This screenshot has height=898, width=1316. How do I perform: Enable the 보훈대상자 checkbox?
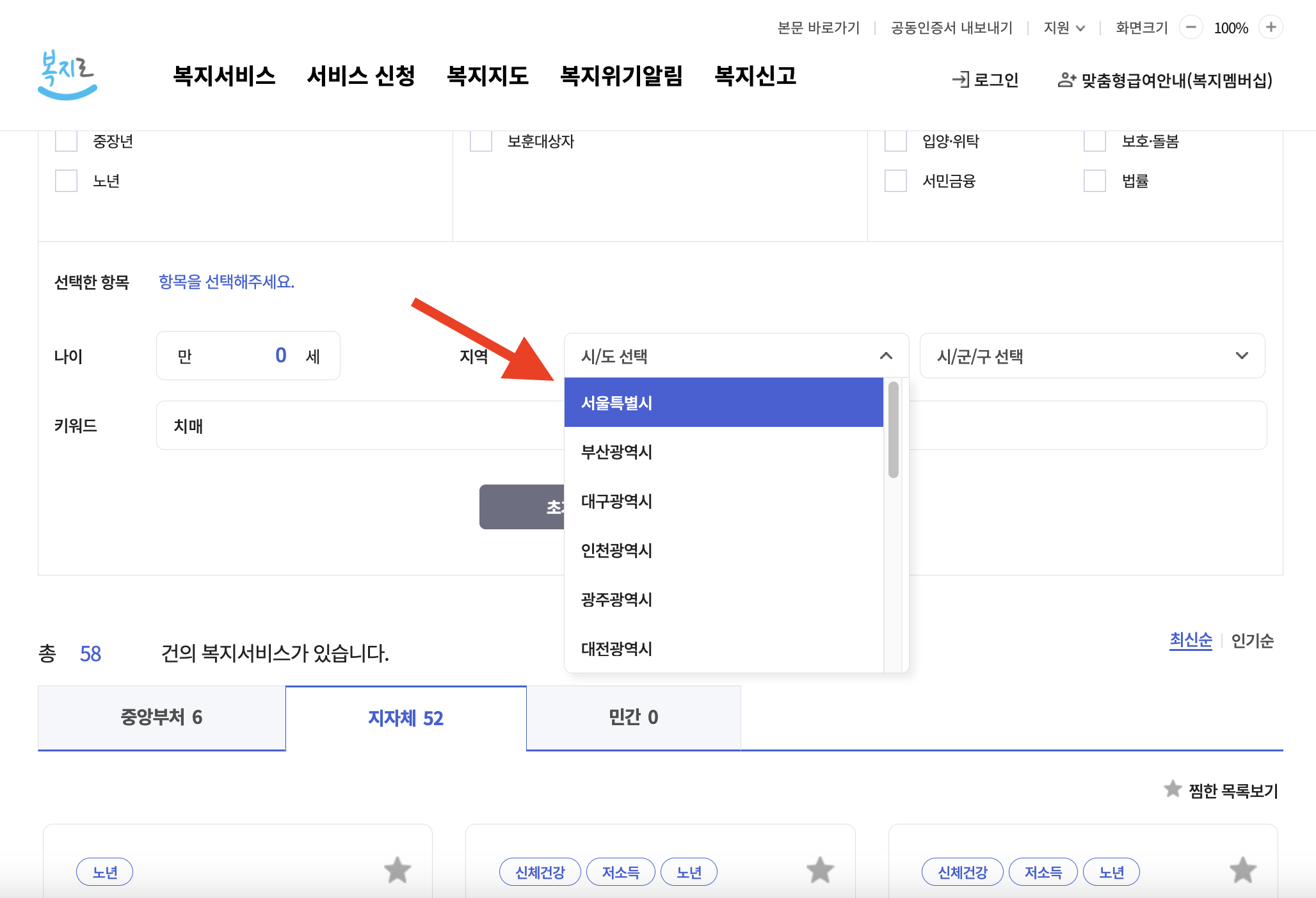click(481, 141)
